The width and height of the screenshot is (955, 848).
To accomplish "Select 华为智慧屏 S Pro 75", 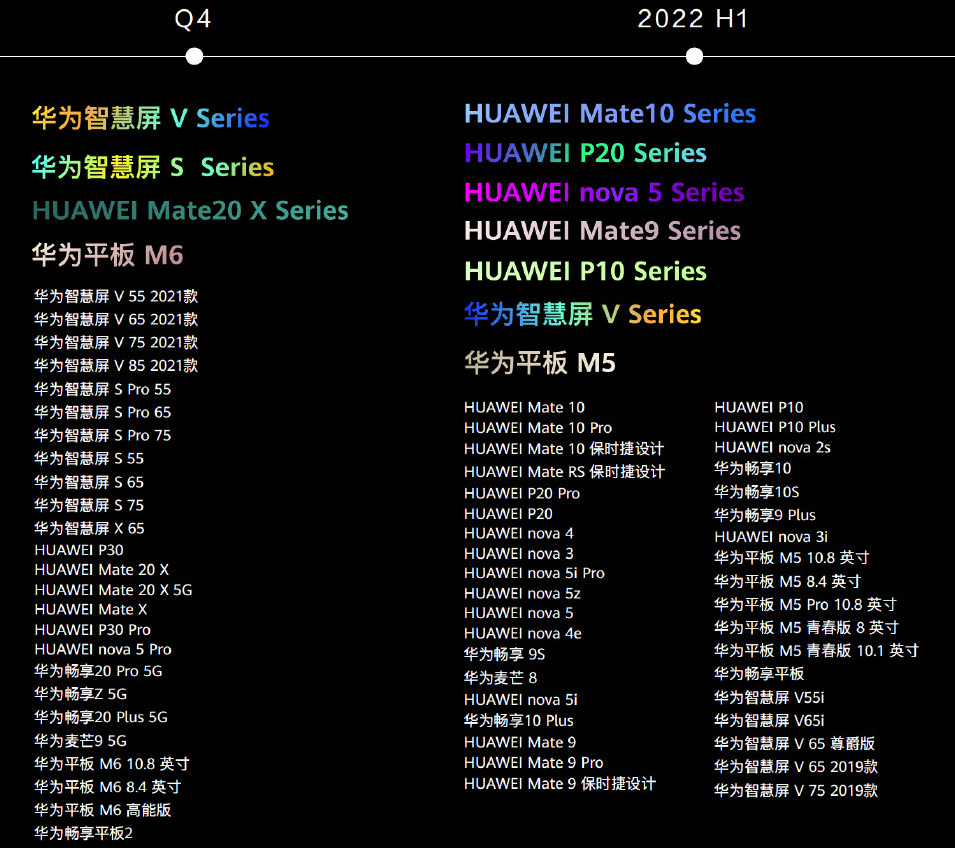I will pyautogui.click(x=103, y=436).
